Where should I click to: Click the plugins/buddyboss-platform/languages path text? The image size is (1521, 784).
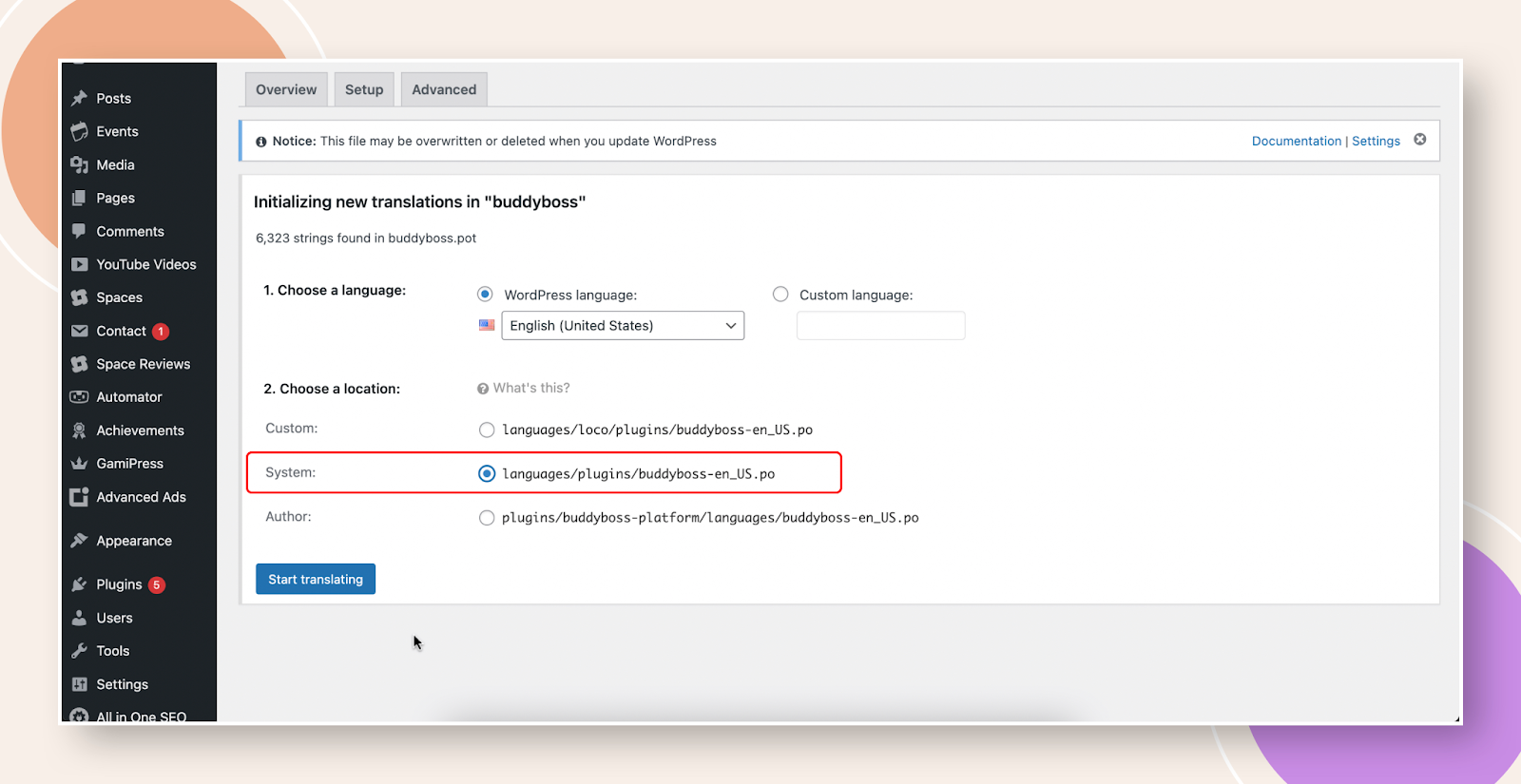click(x=710, y=518)
